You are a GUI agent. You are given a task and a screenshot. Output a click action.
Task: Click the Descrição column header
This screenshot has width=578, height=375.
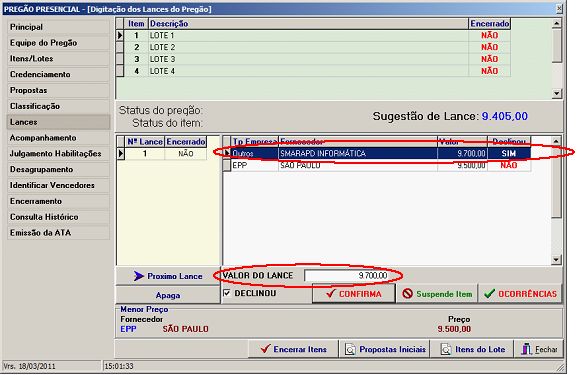tap(309, 24)
